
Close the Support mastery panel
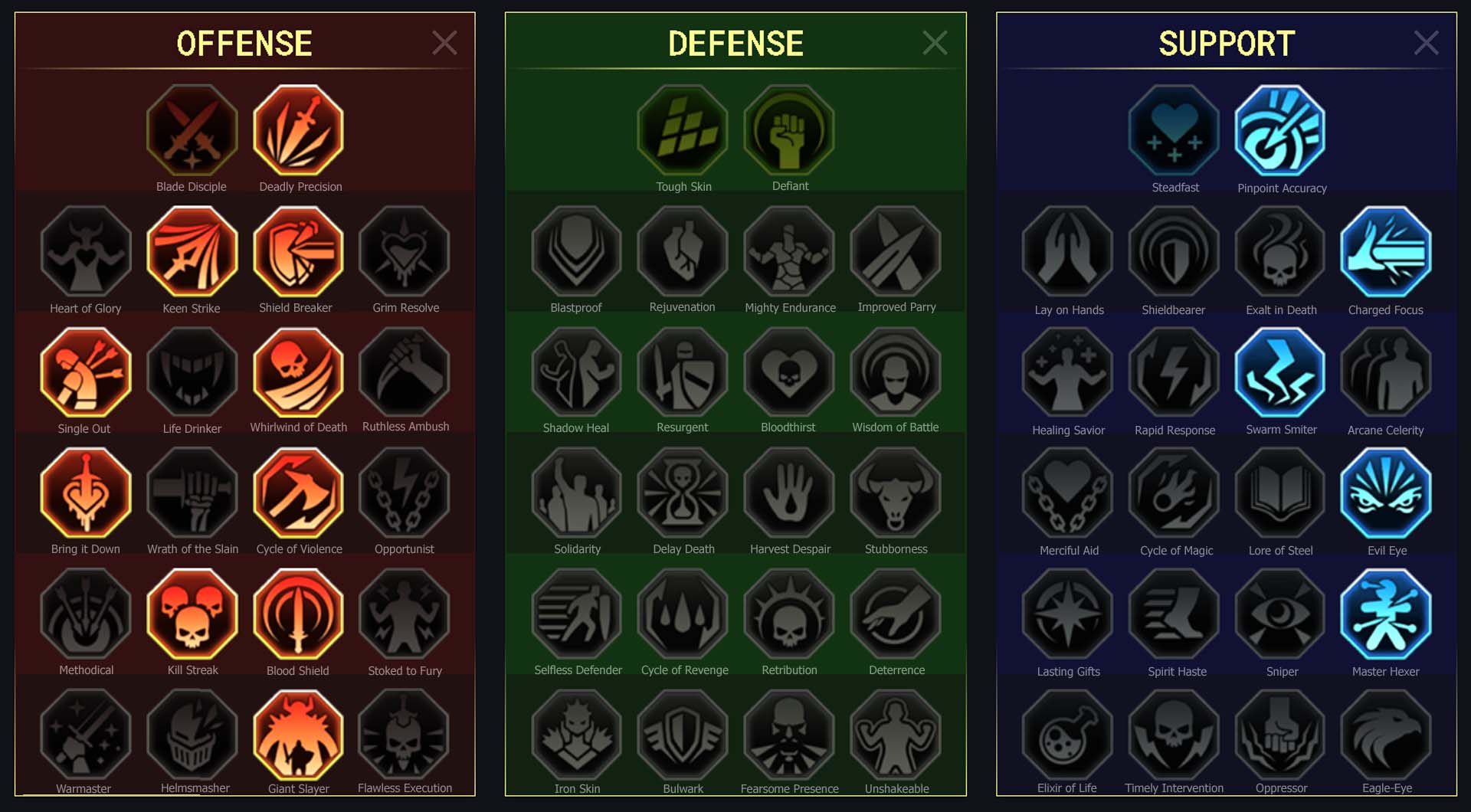tap(1426, 43)
